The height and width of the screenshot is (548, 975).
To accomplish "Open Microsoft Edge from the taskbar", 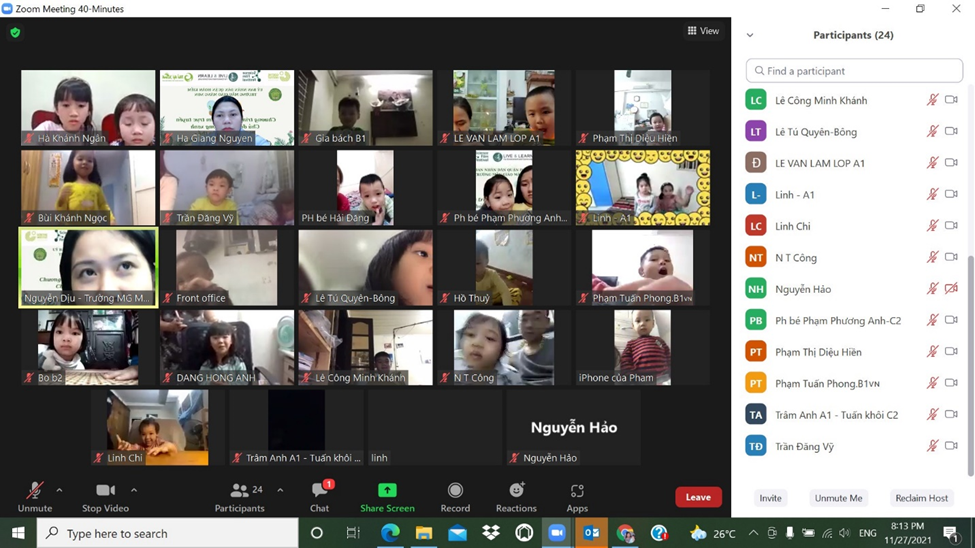I will click(390, 533).
